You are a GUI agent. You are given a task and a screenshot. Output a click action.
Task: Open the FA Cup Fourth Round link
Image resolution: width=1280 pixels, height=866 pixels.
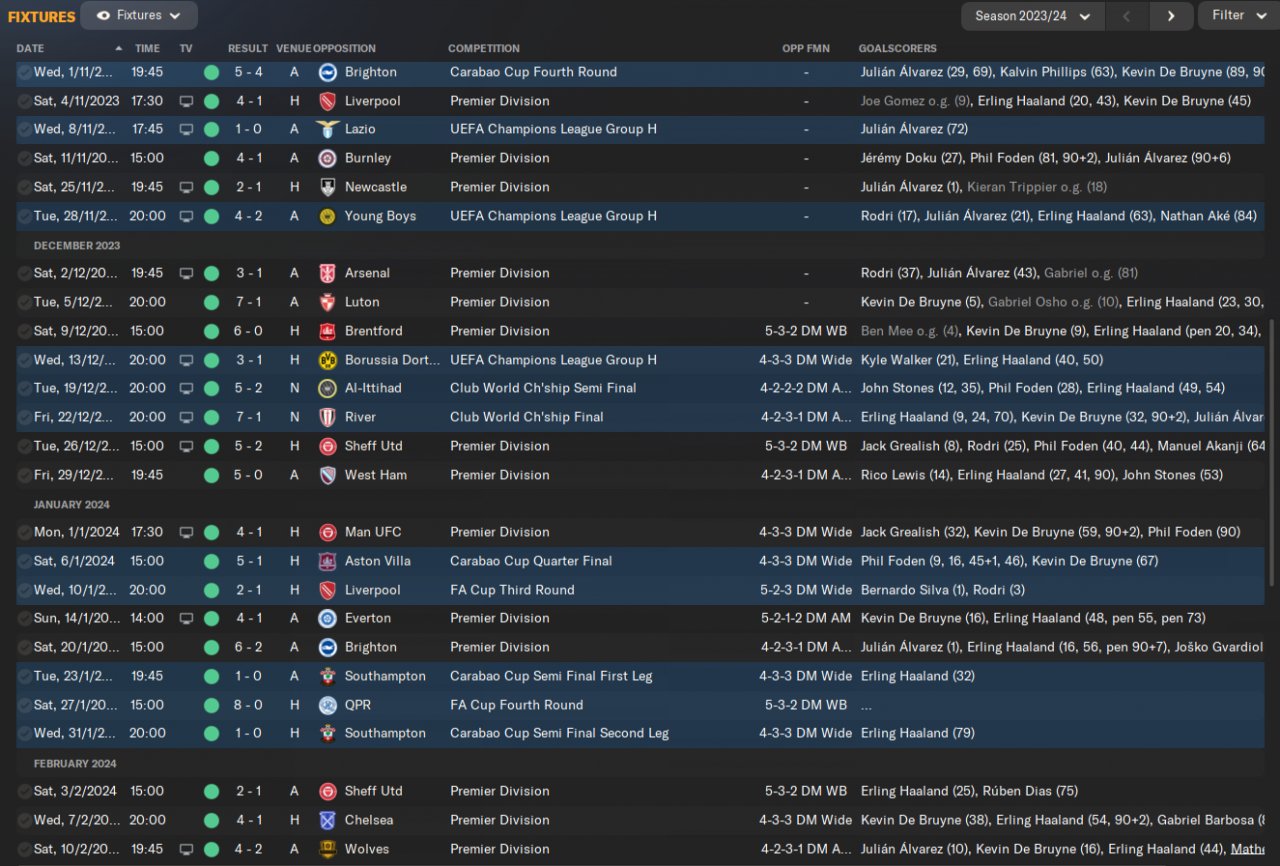click(x=517, y=705)
